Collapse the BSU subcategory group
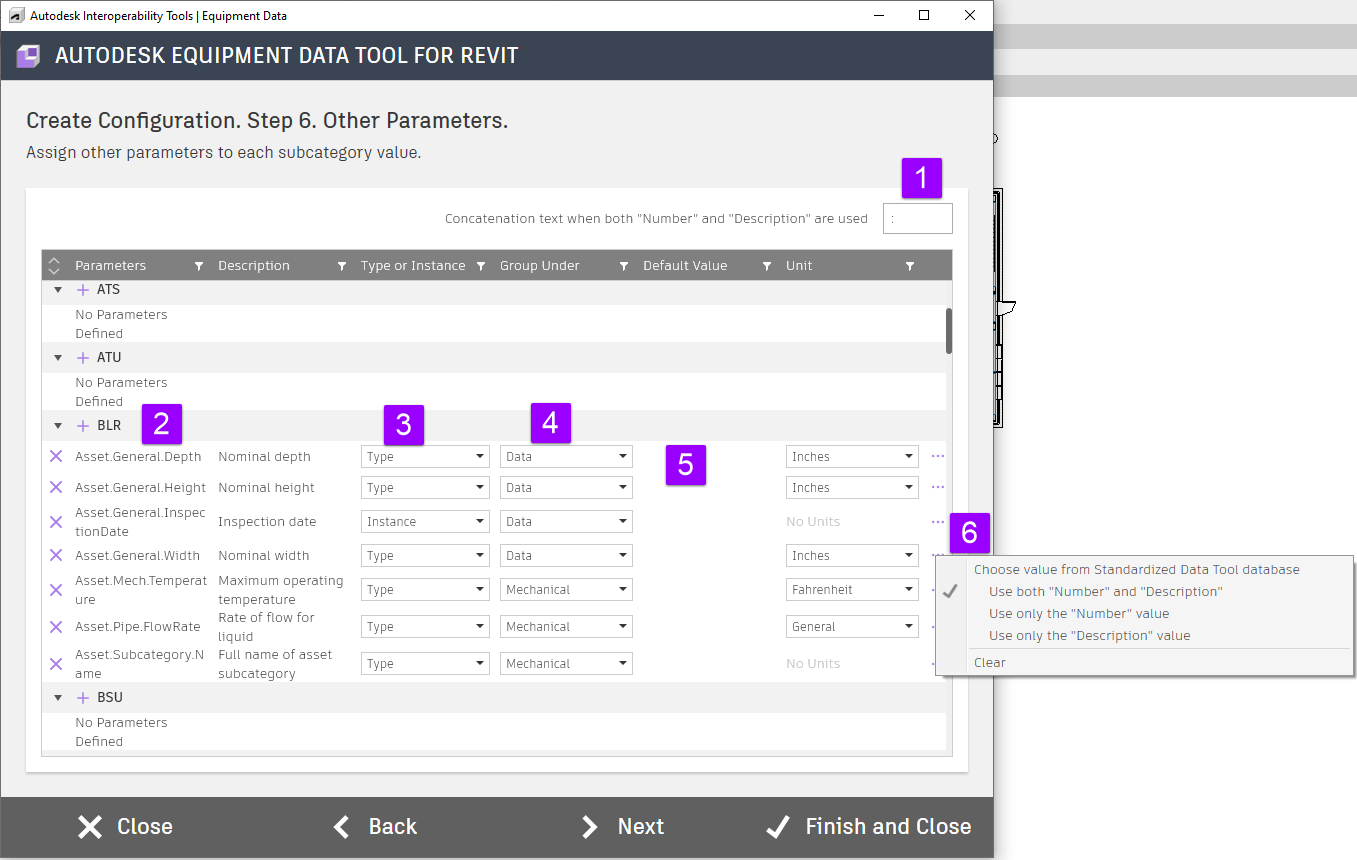Screen dimensions: 1357x860 (58, 698)
